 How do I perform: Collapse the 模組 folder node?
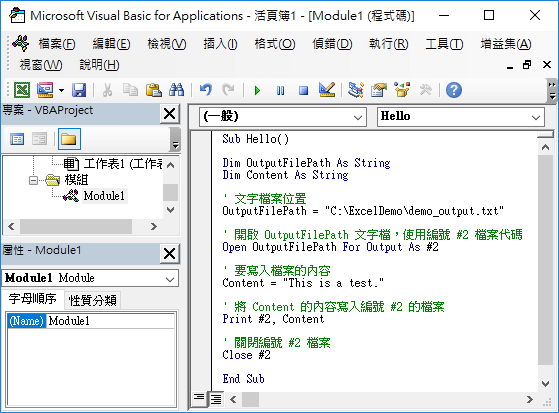[33, 180]
